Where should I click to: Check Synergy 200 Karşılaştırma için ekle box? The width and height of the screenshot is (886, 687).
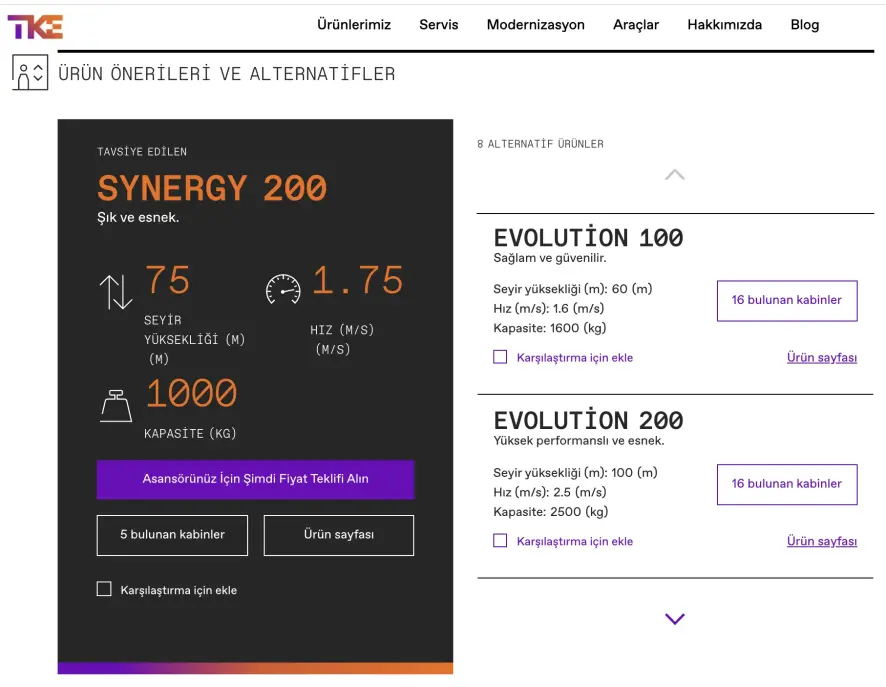pyautogui.click(x=104, y=589)
